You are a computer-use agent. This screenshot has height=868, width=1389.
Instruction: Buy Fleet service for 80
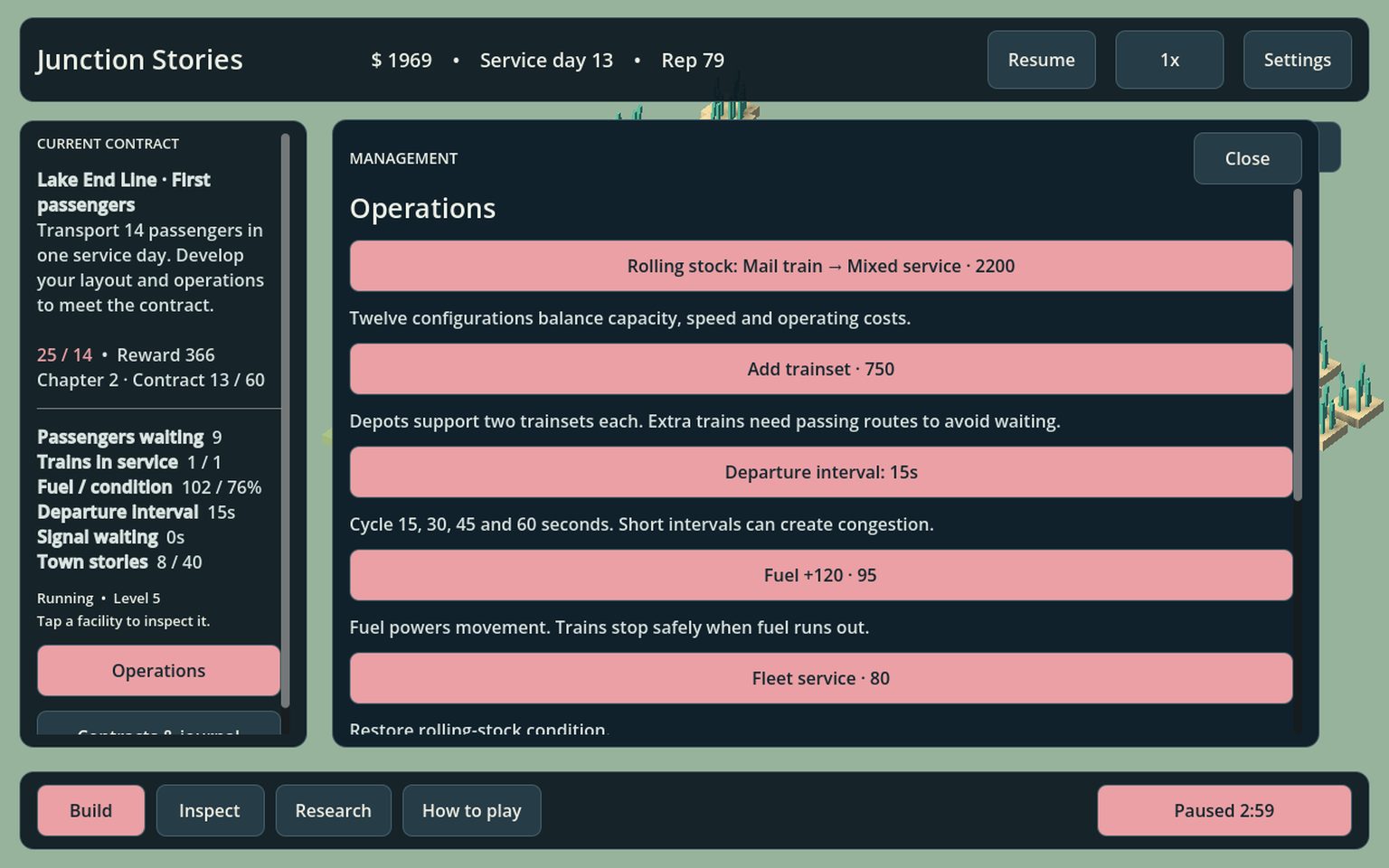click(x=820, y=678)
